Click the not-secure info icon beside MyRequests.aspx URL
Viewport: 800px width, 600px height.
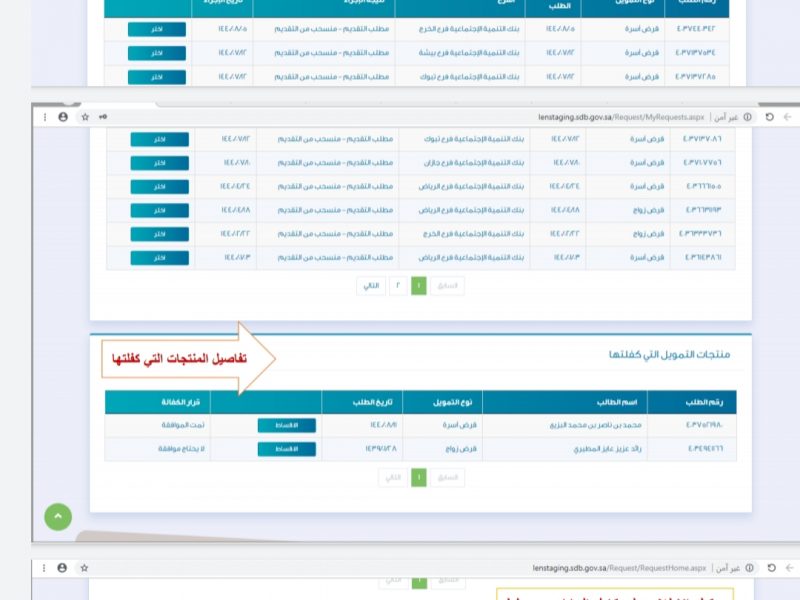pos(747,117)
